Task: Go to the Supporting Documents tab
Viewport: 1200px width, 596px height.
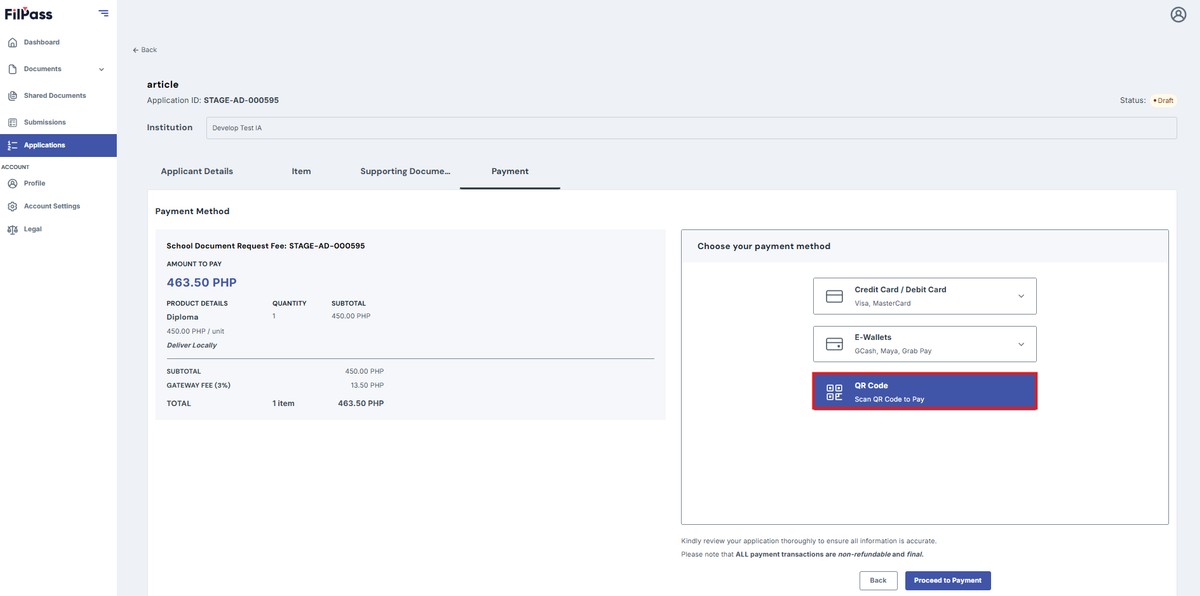Action: [x=406, y=171]
